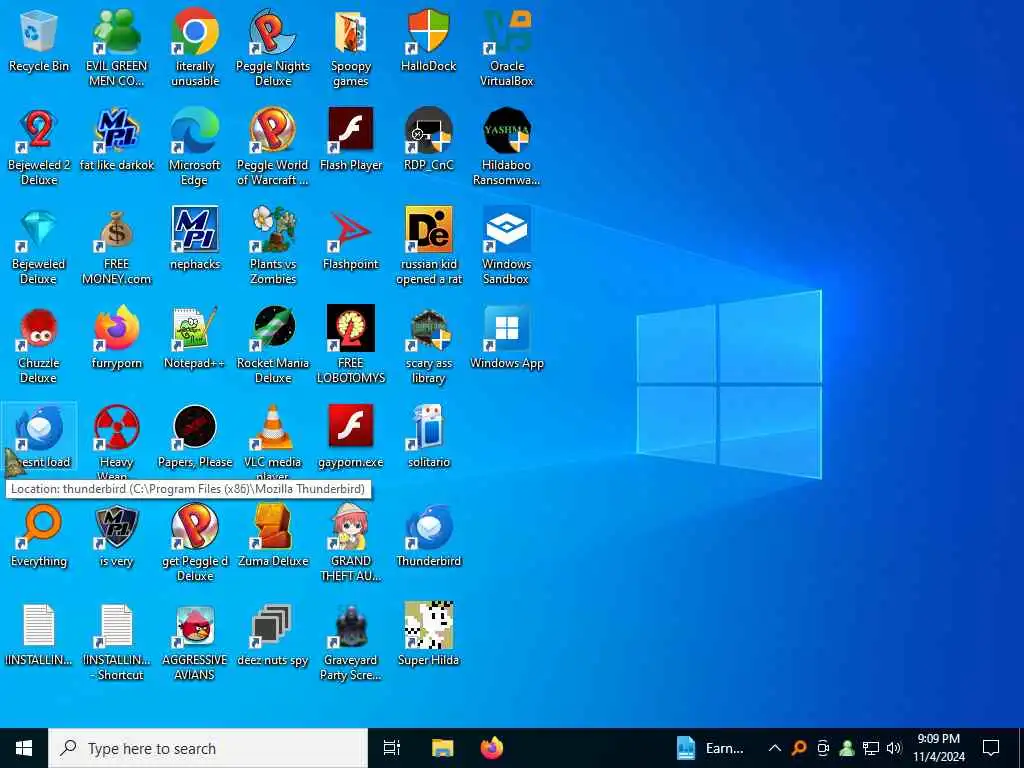1024x768 pixels.
Task: Open FREE MONEY.com money bag icon
Action: (x=116, y=246)
